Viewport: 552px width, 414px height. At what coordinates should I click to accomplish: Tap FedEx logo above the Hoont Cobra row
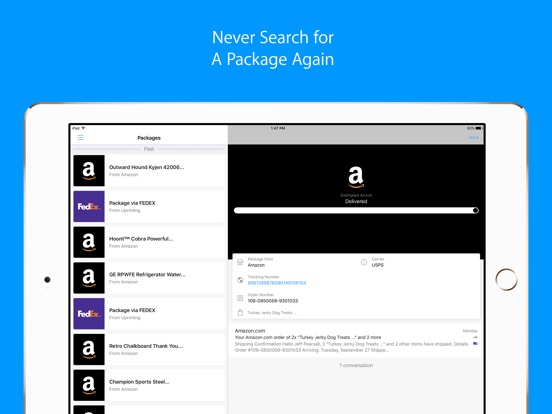89,206
